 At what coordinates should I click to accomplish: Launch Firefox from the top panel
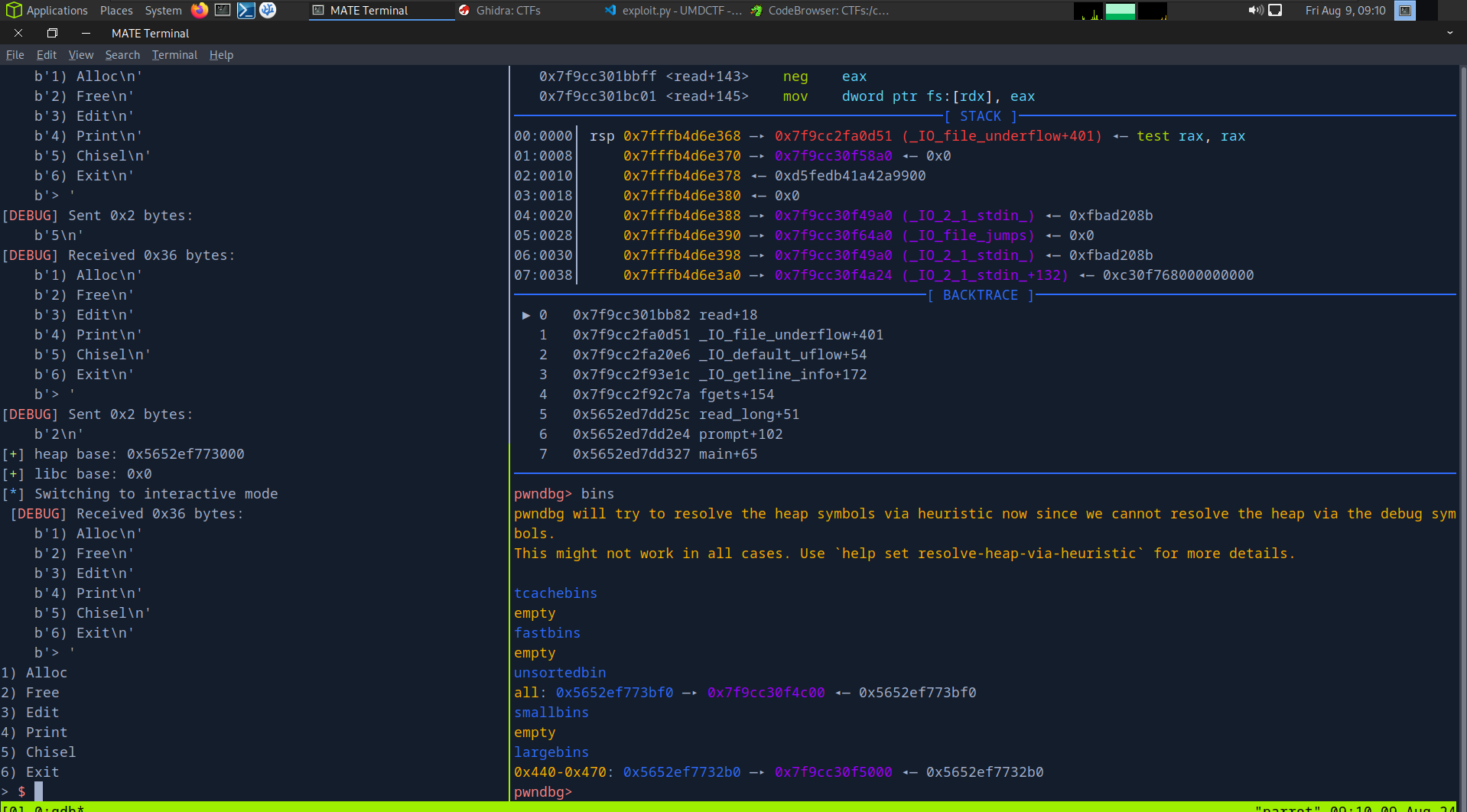click(200, 10)
